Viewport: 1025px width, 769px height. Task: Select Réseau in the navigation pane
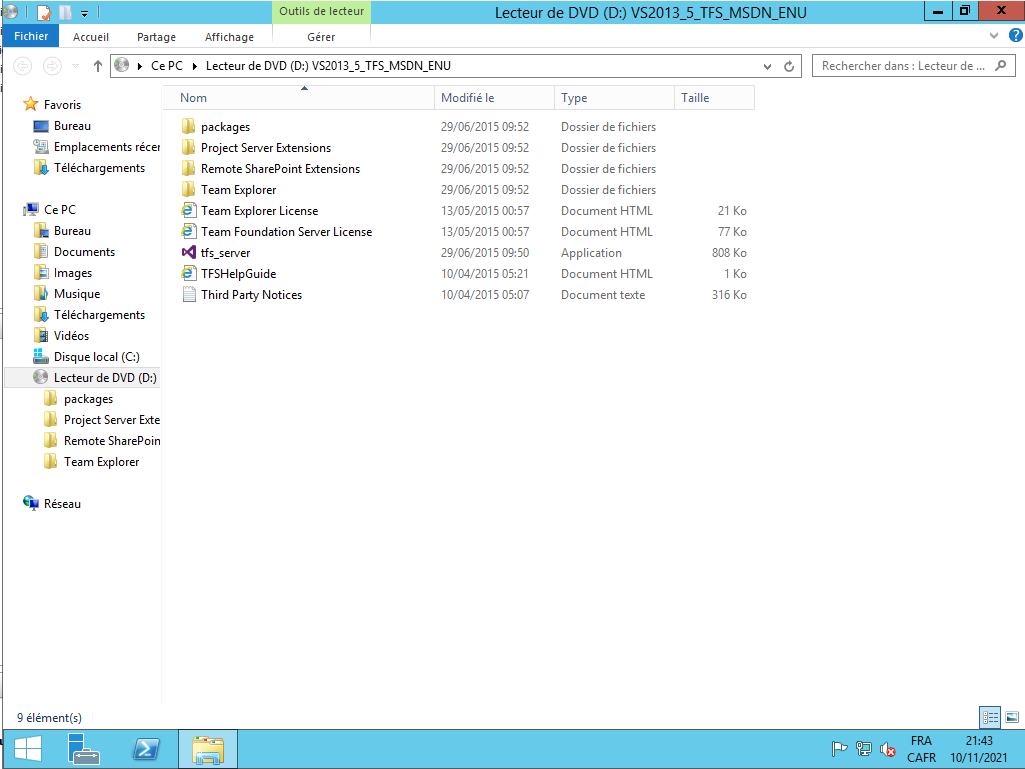point(62,504)
